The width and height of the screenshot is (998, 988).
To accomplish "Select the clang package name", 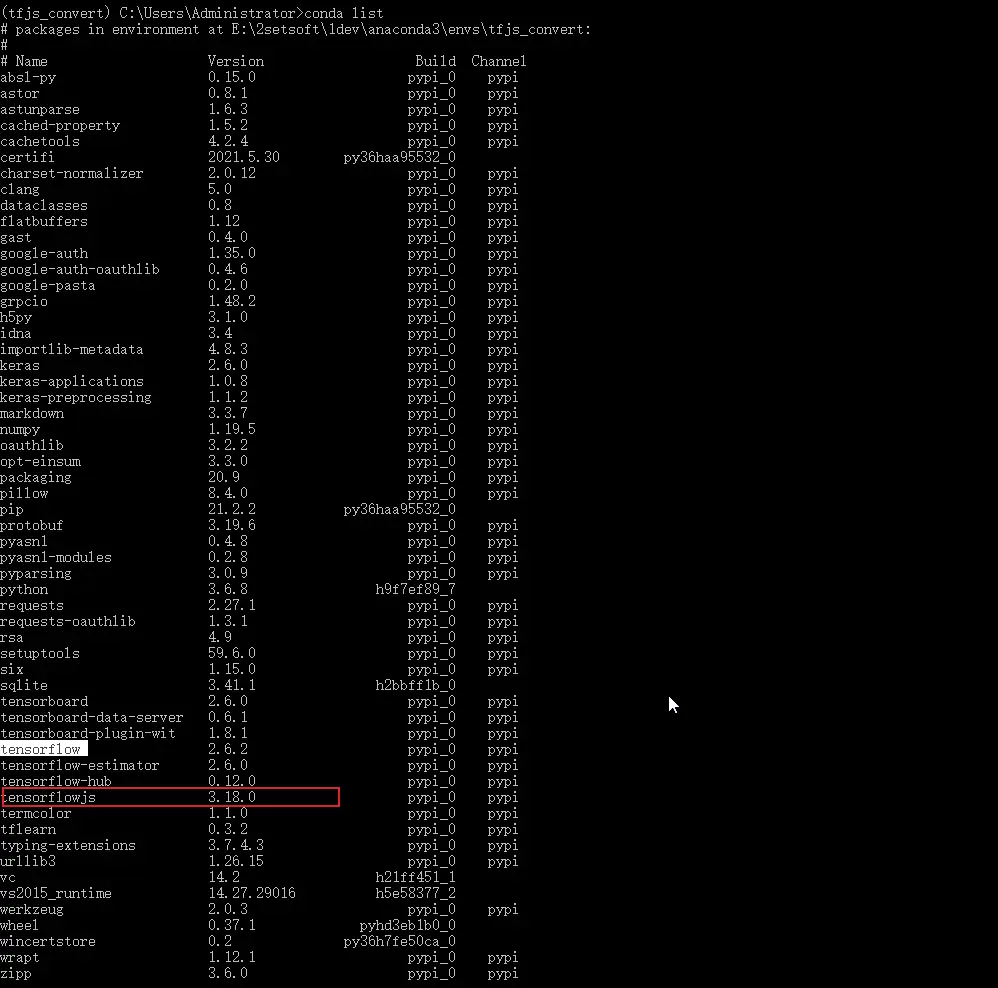I will coord(20,189).
